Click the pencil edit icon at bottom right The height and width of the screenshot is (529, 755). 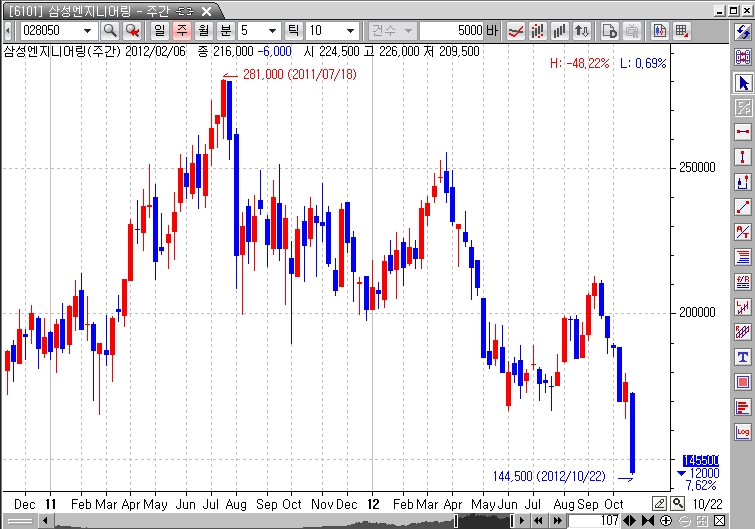click(x=660, y=503)
